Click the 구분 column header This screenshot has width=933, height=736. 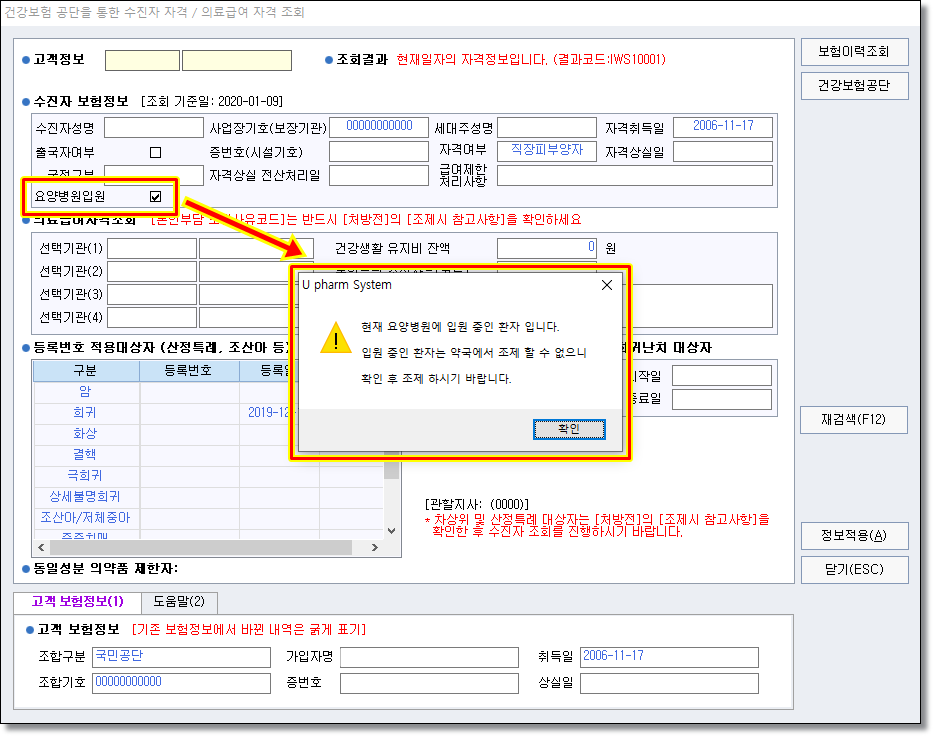pos(85,371)
